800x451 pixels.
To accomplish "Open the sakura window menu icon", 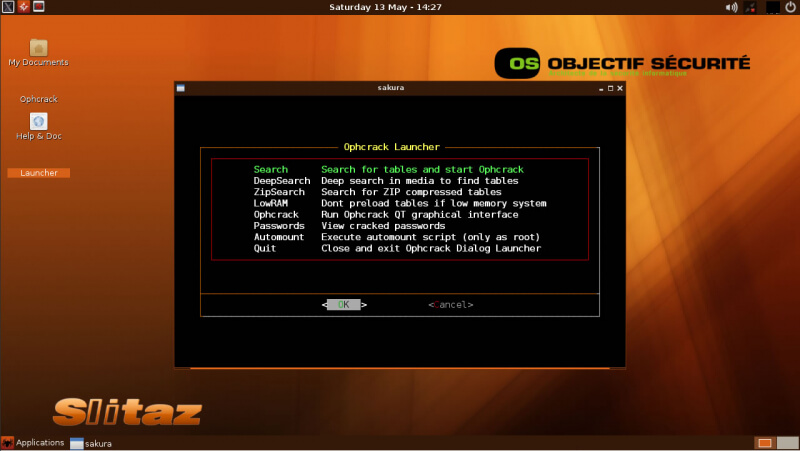I will pos(181,88).
